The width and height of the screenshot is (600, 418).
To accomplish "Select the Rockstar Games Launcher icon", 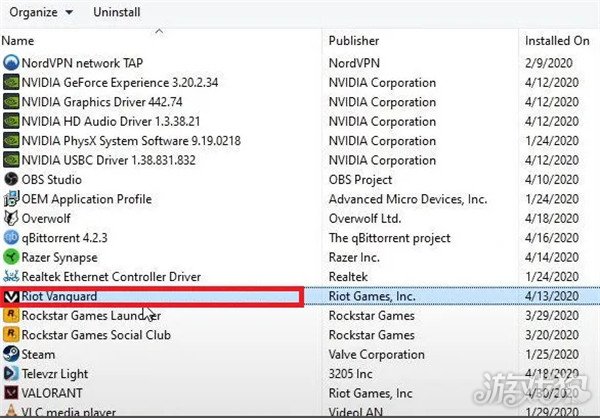I will pos(11,316).
